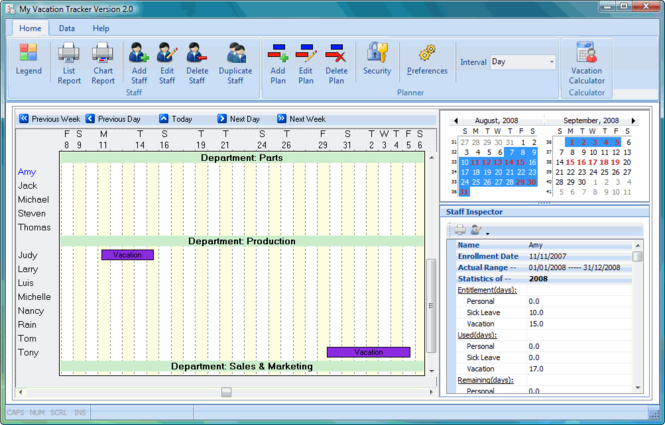The height and width of the screenshot is (425, 665).
Task: Click the Delete Staff icon
Action: coord(197,64)
